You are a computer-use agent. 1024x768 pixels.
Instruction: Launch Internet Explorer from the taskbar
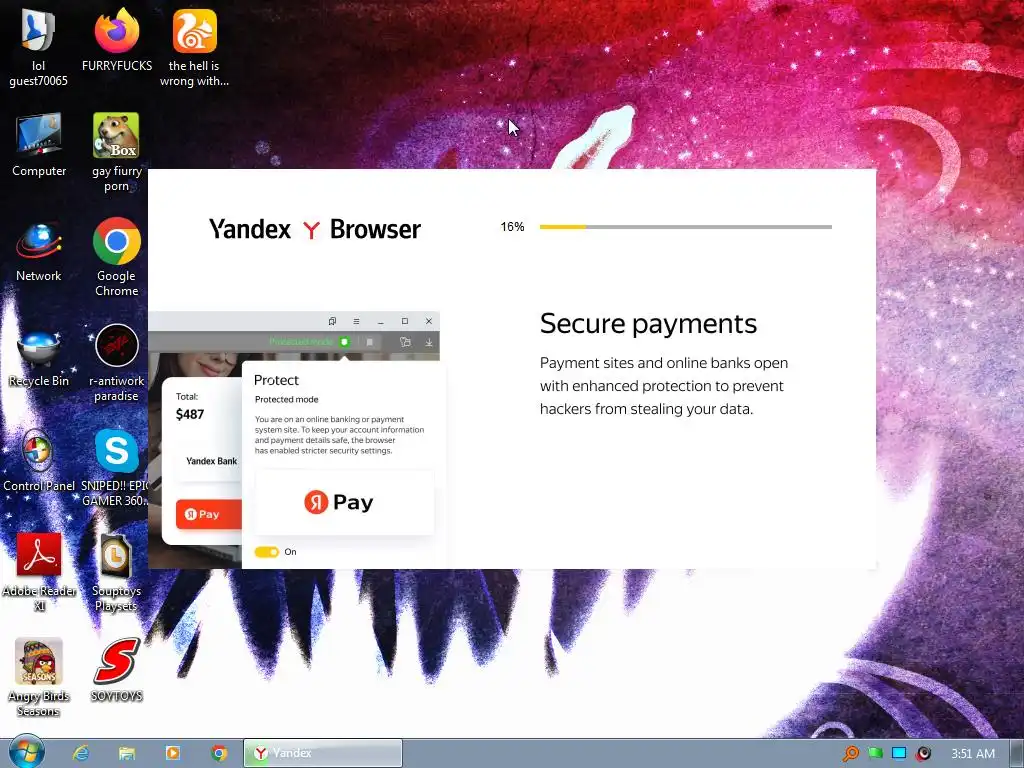pos(81,753)
